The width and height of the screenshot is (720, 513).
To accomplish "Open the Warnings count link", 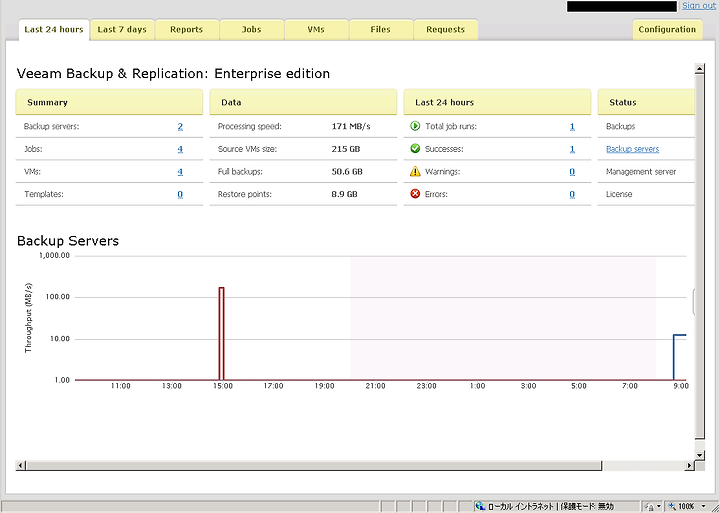I will (x=572, y=172).
